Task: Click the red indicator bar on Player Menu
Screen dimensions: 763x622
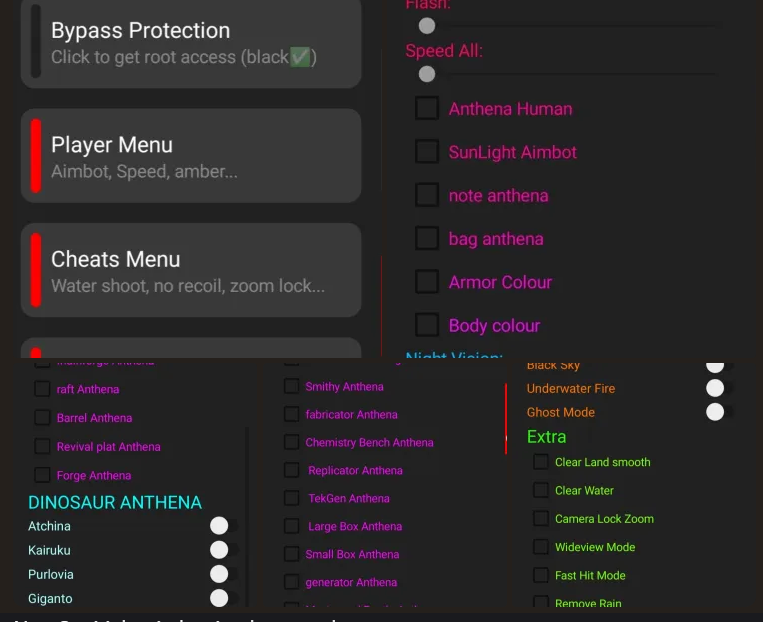Action: pos(36,156)
